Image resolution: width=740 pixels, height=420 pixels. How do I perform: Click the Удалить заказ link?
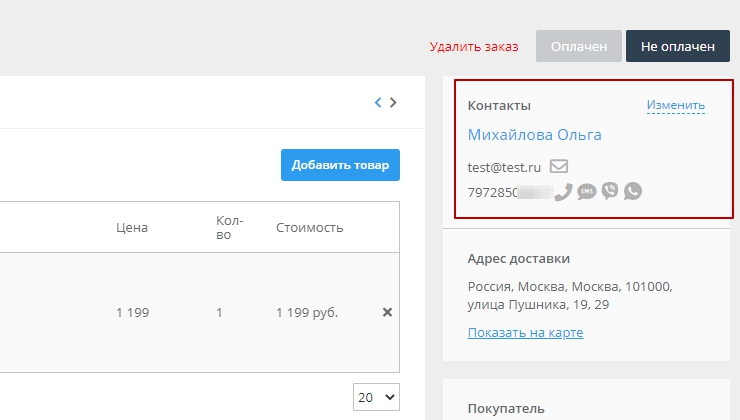point(476,46)
